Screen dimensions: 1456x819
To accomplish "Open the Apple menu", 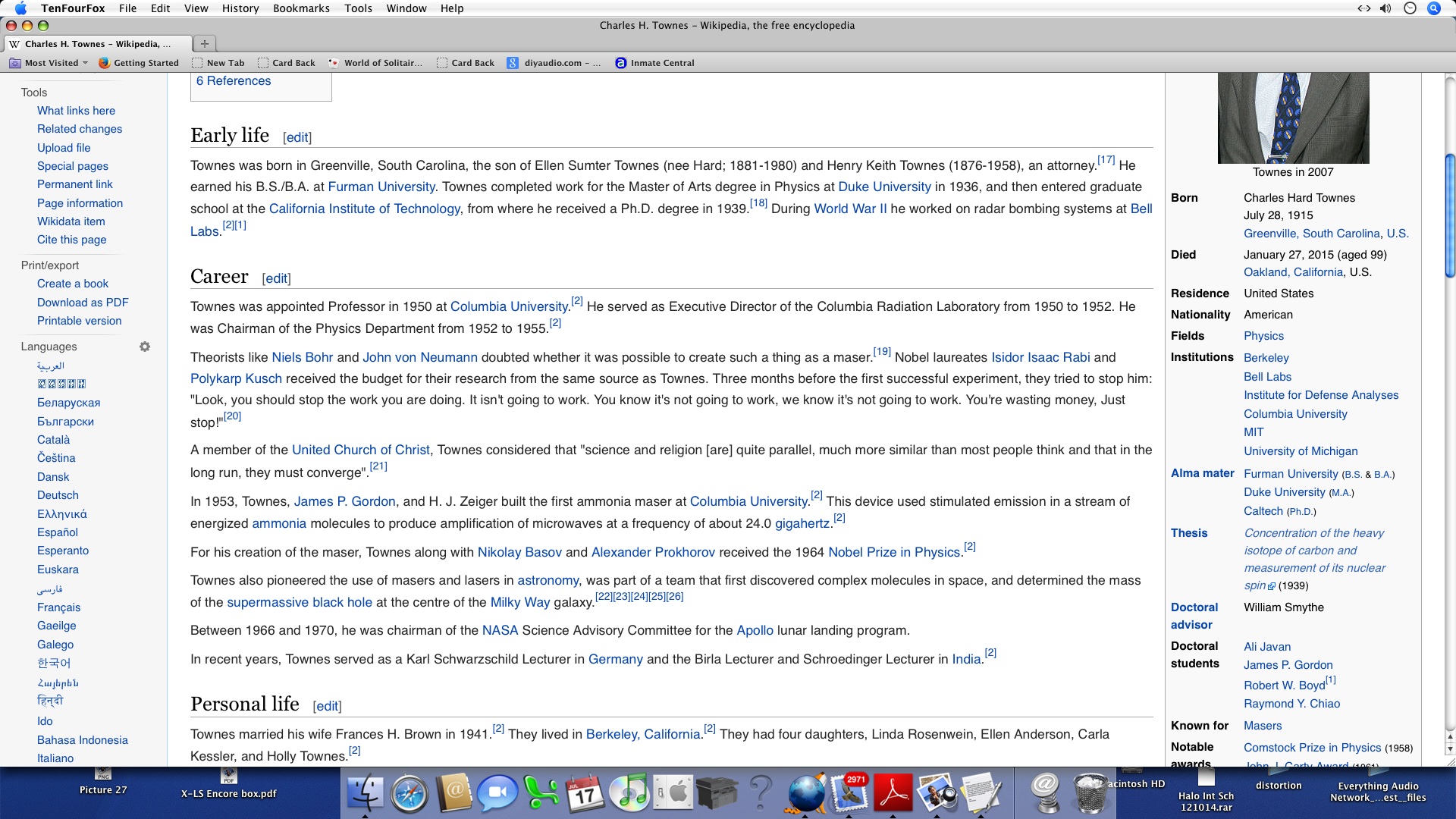I will (x=20, y=8).
